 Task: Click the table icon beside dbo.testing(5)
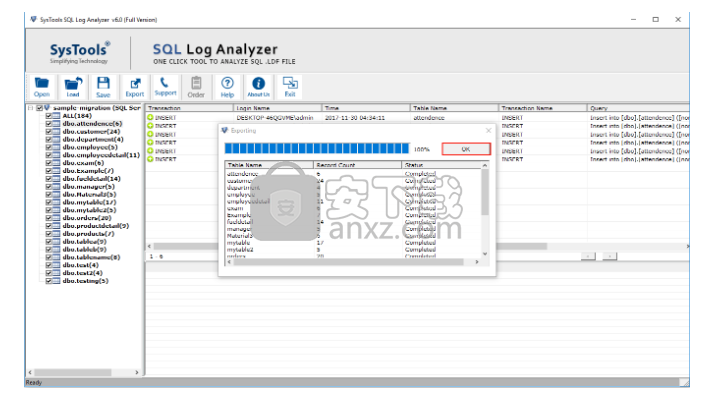(x=56, y=281)
